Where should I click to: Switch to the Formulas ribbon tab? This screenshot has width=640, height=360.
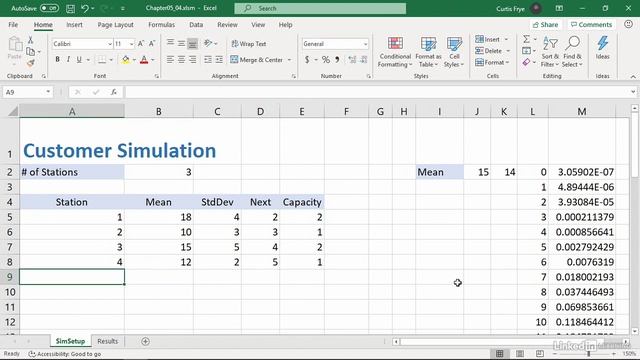point(162,24)
